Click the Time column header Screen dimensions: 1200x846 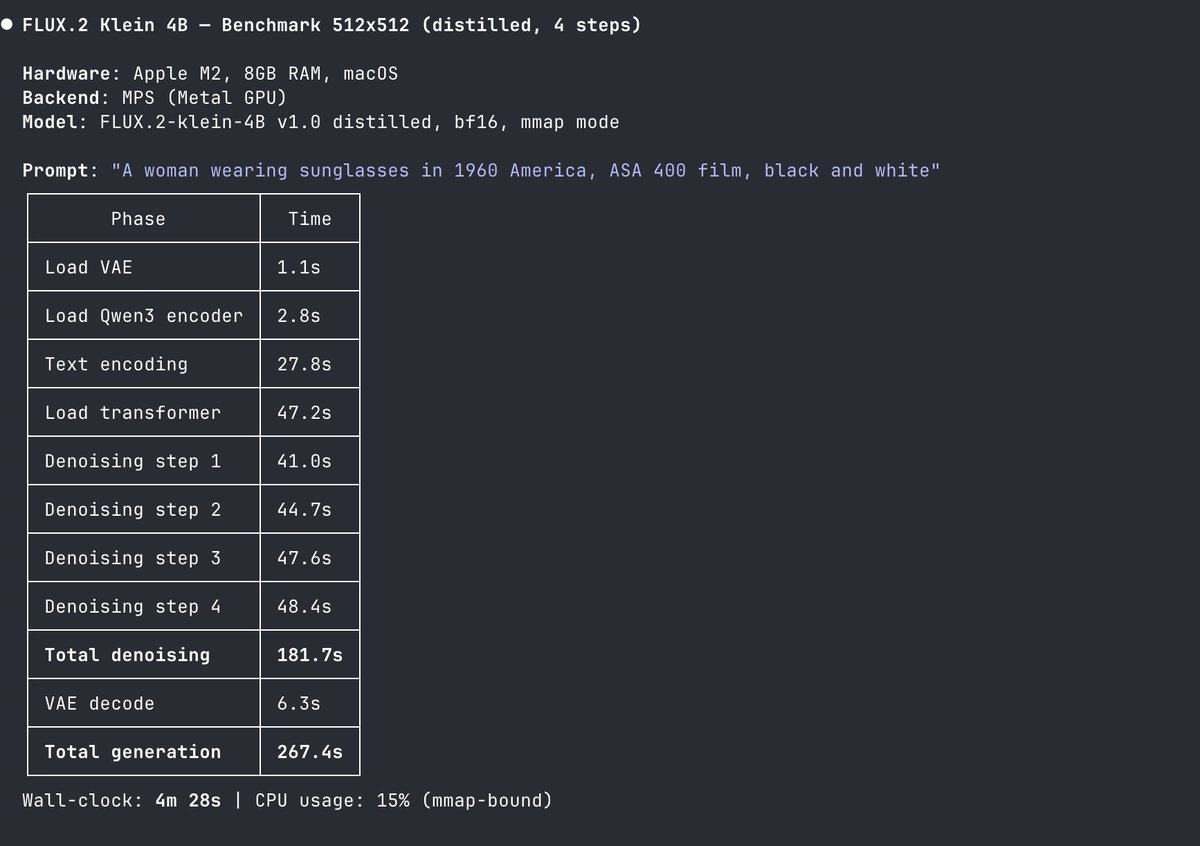coord(310,219)
